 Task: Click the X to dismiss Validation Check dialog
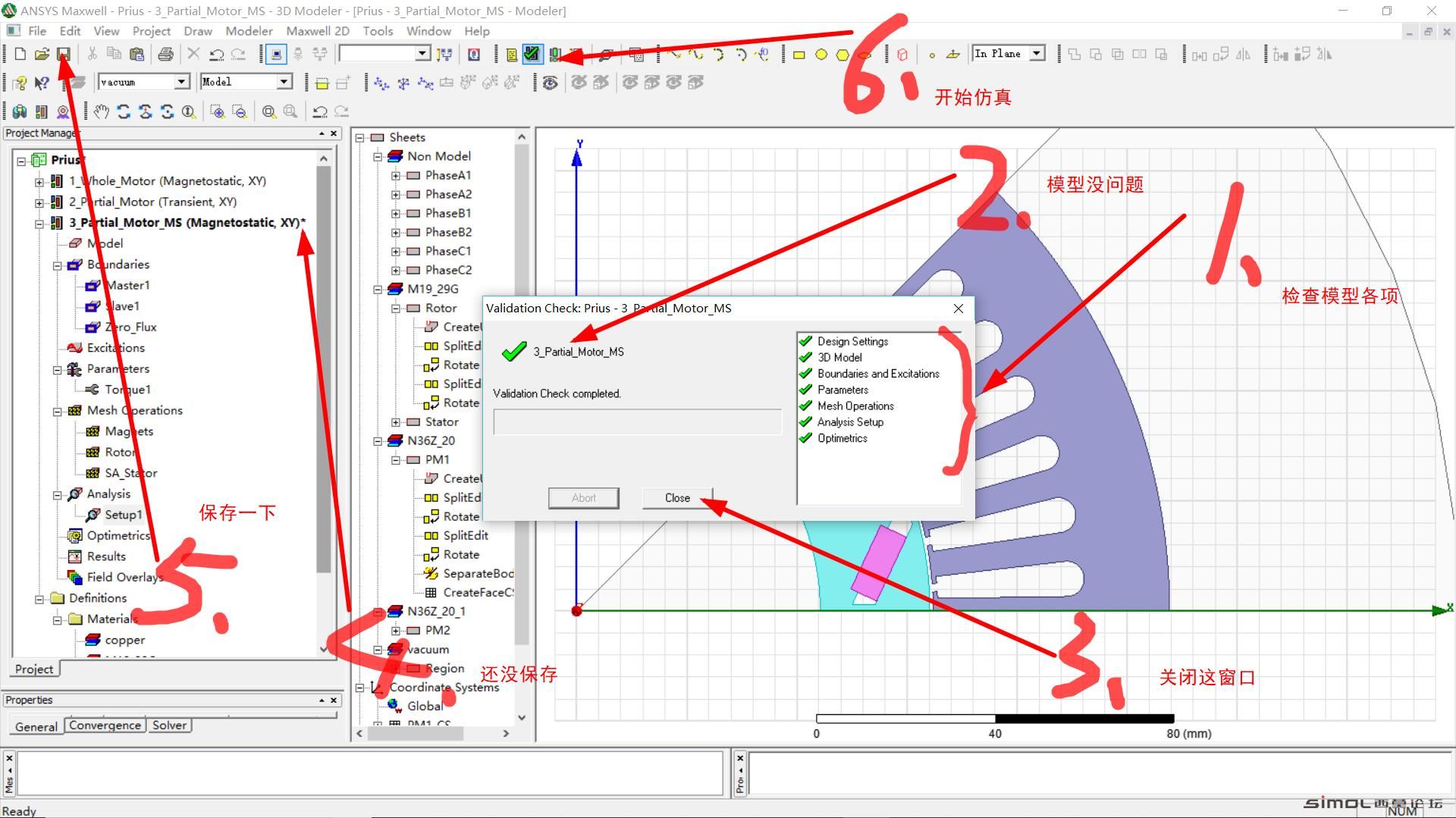(959, 309)
